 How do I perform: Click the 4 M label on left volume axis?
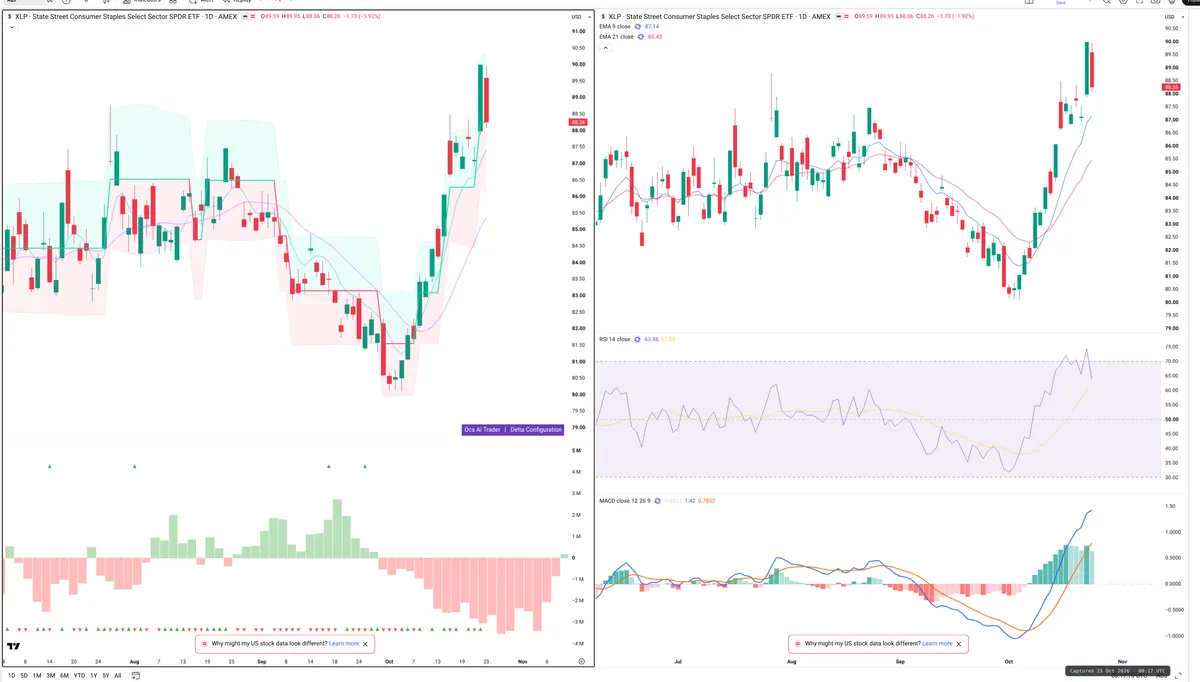click(577, 471)
